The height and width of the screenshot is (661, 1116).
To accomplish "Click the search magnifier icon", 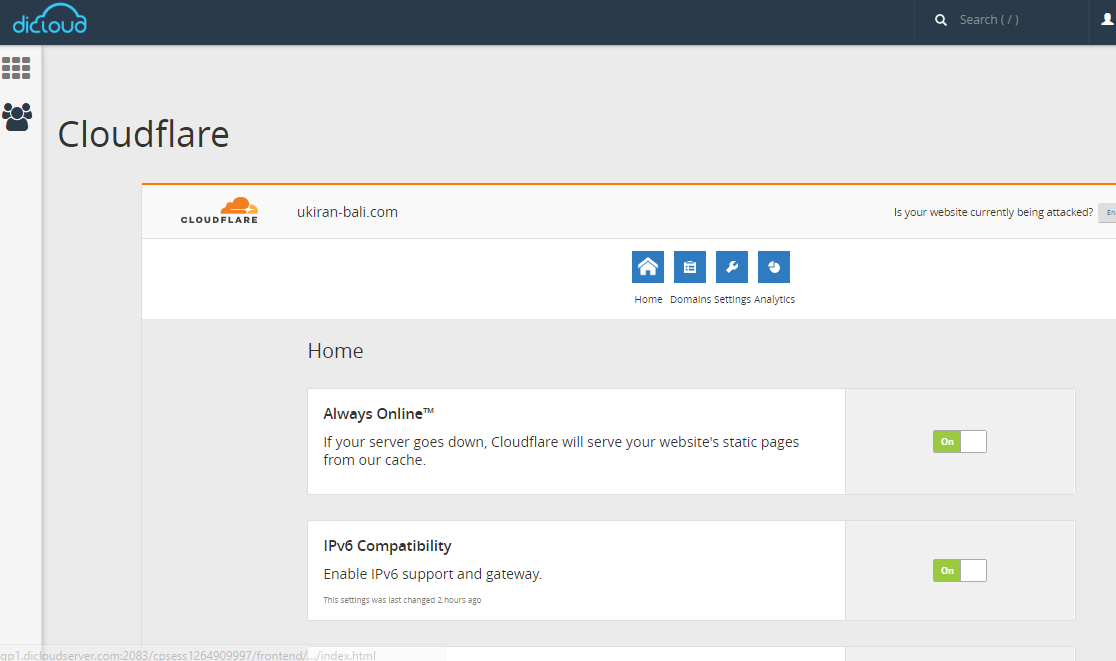I will point(940,20).
